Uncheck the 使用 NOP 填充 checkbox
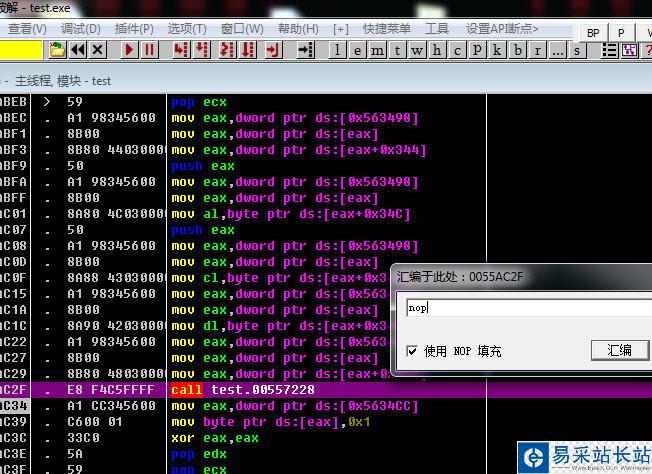The height and width of the screenshot is (474, 652). point(412,351)
